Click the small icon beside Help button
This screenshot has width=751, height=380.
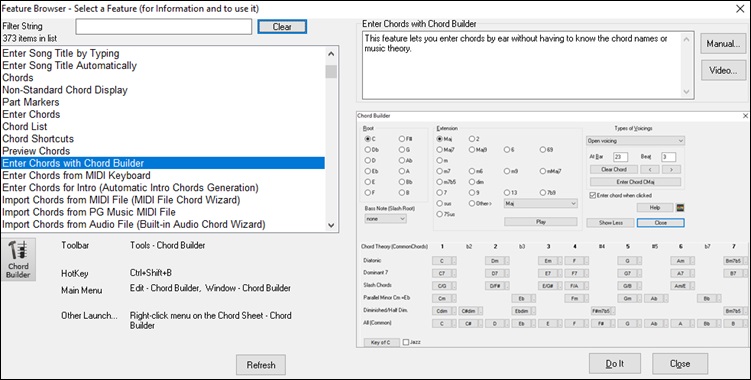pos(680,207)
